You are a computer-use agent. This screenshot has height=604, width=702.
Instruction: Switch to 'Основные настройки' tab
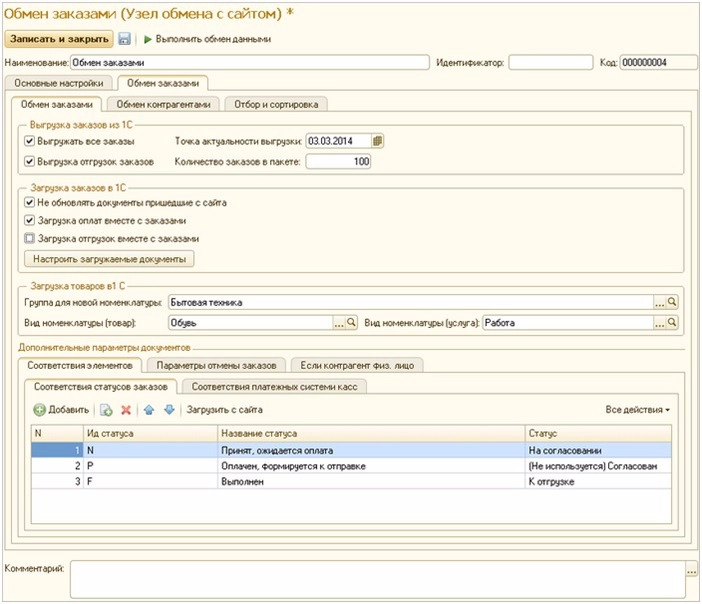tap(58, 83)
